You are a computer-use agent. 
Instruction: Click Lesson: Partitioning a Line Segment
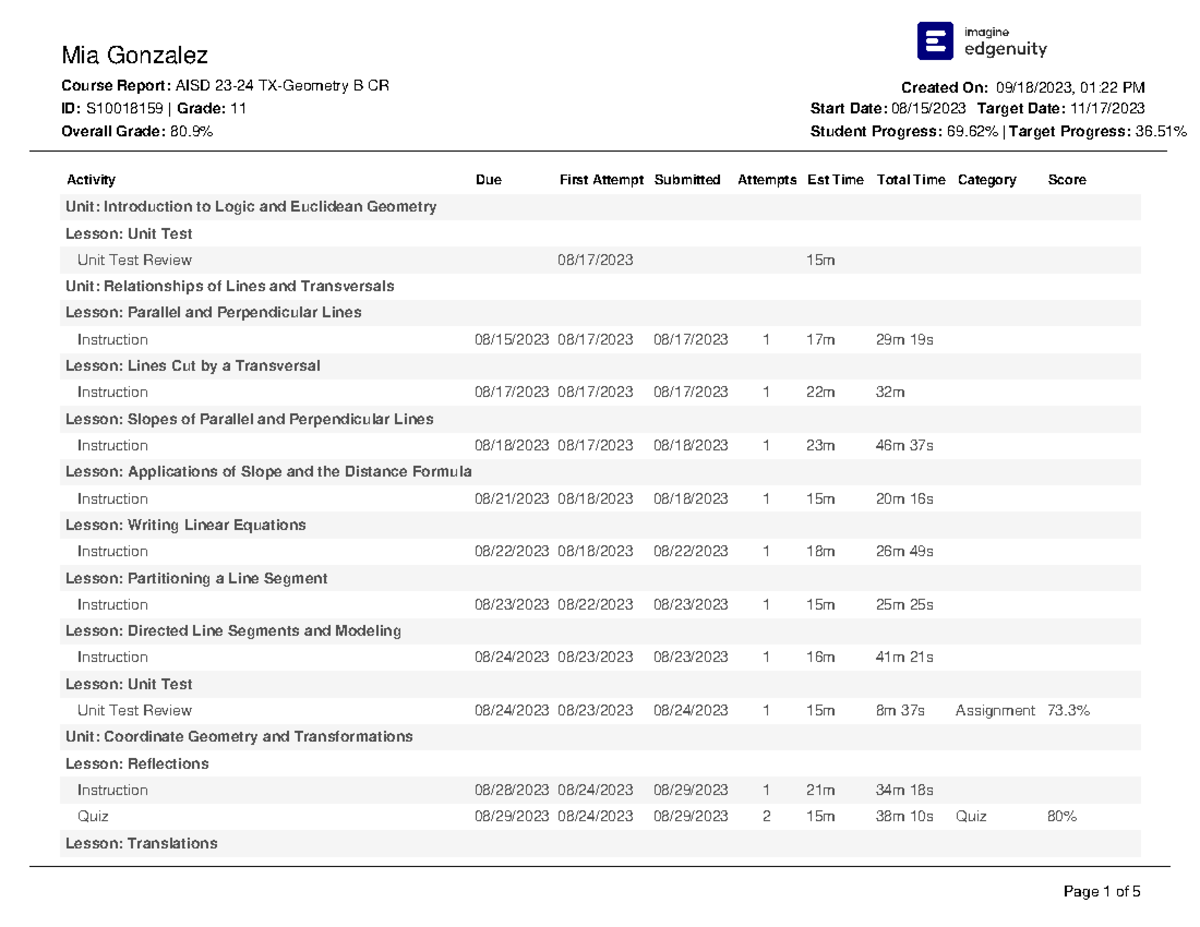[196, 578]
